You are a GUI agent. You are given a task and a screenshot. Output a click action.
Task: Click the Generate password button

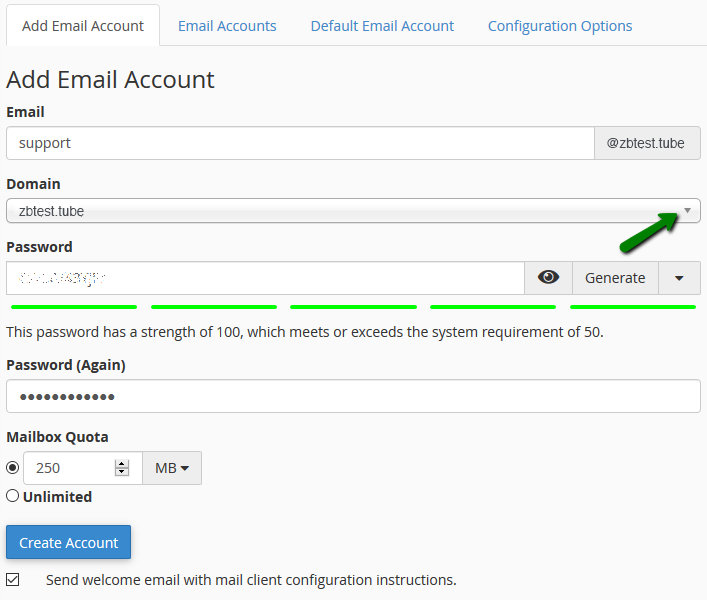(615, 278)
